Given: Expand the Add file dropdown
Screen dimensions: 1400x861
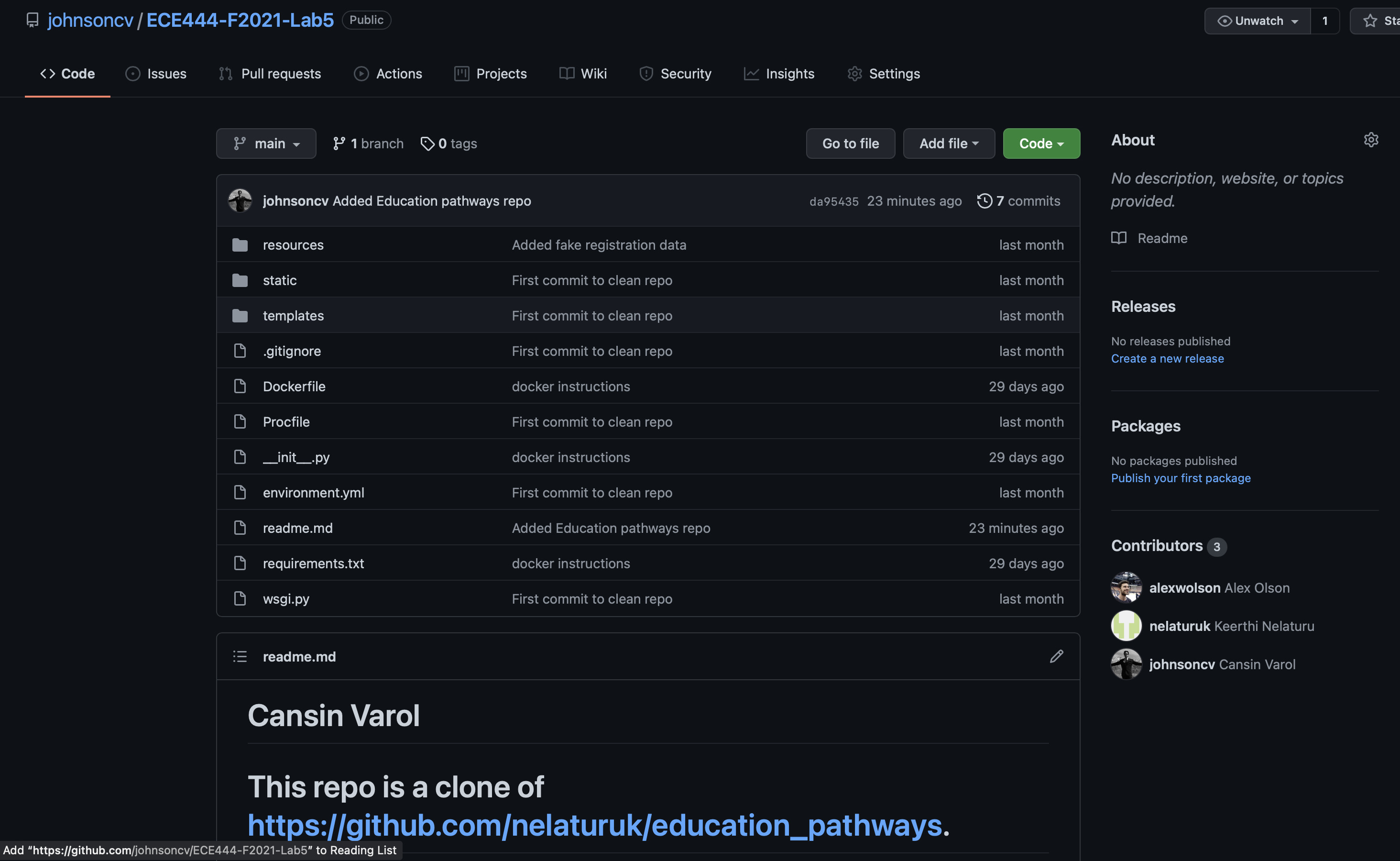Looking at the screenshot, I should coord(948,143).
